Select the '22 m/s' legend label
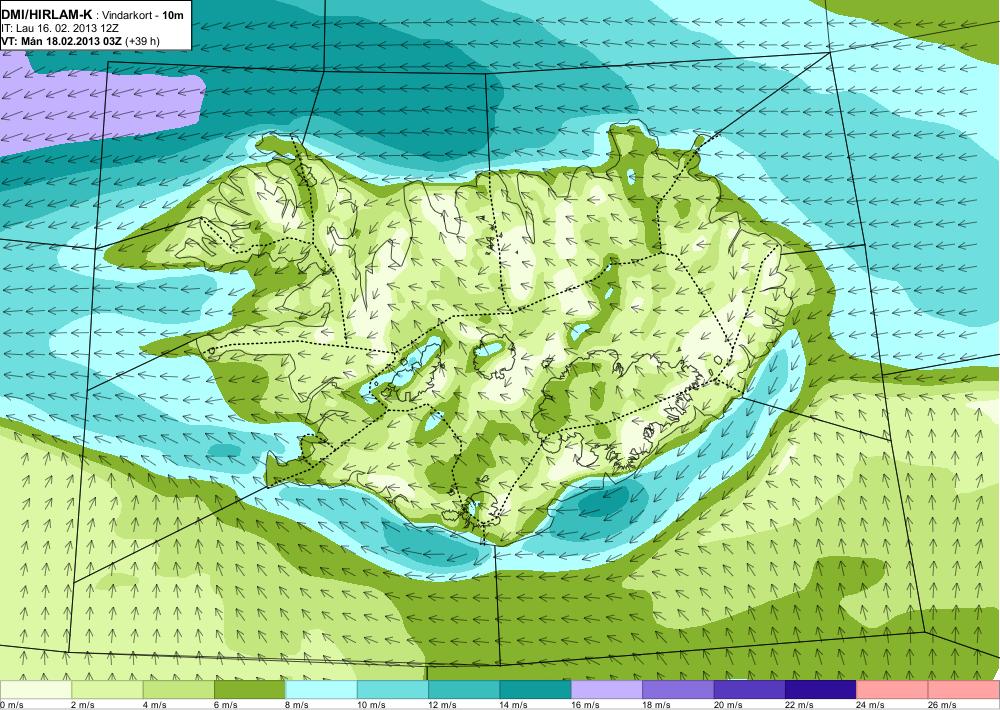1000x710 pixels. tap(800, 705)
